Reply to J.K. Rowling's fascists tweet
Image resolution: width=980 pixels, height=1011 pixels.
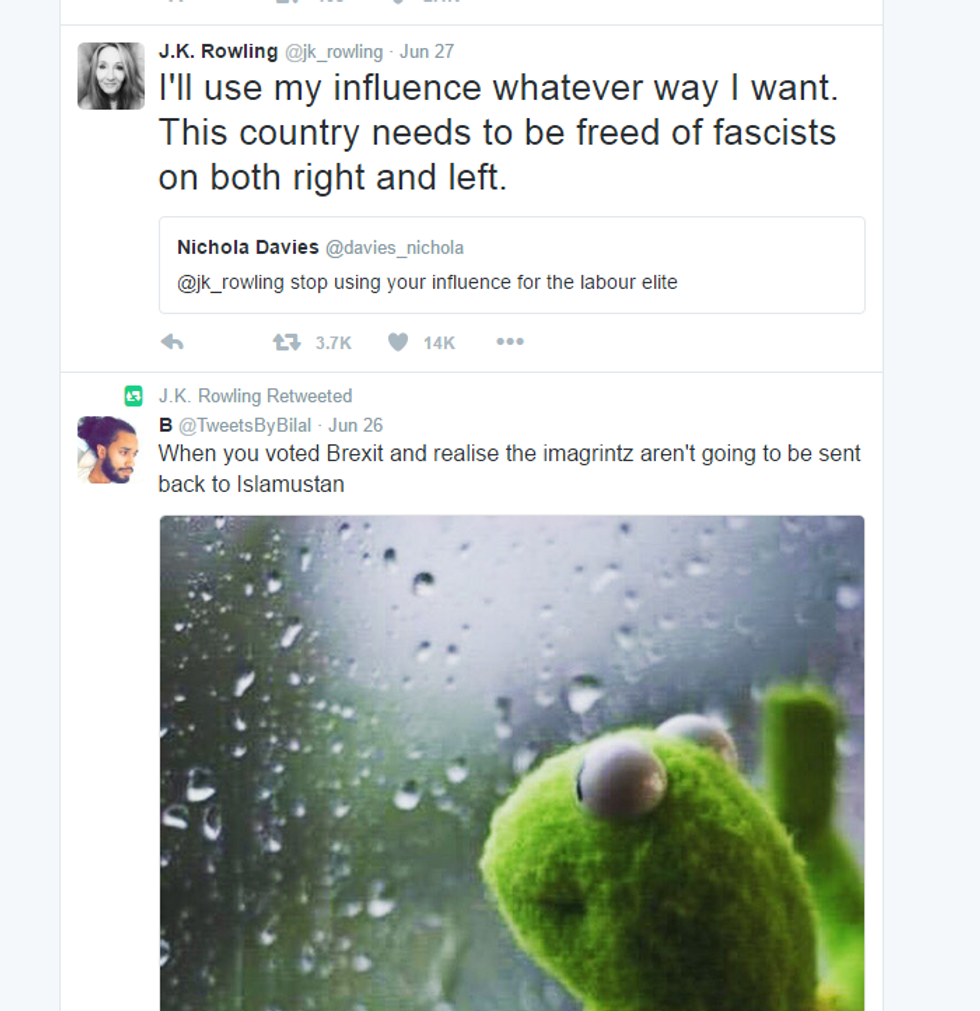tap(172, 342)
